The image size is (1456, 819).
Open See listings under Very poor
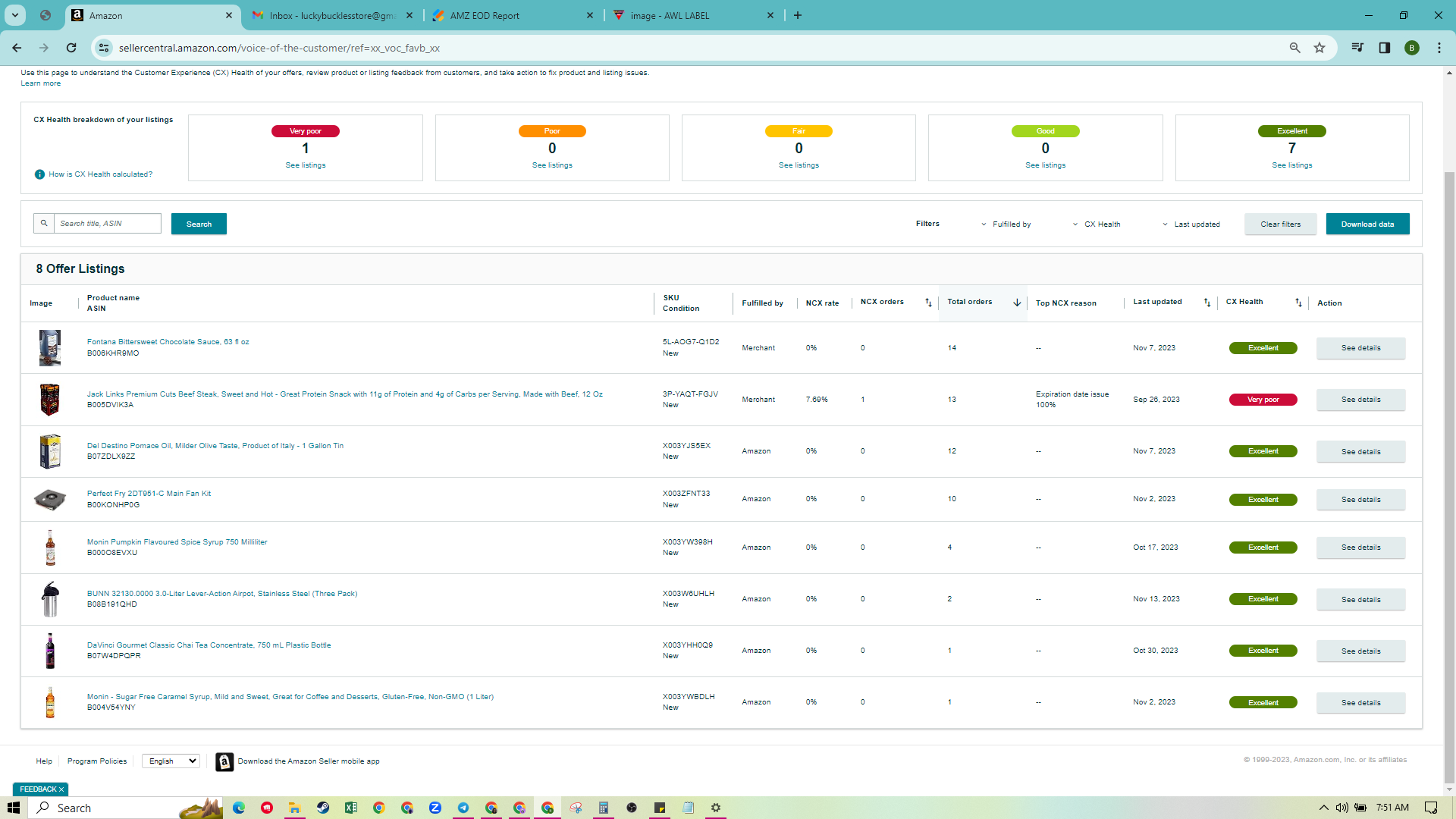pos(306,165)
